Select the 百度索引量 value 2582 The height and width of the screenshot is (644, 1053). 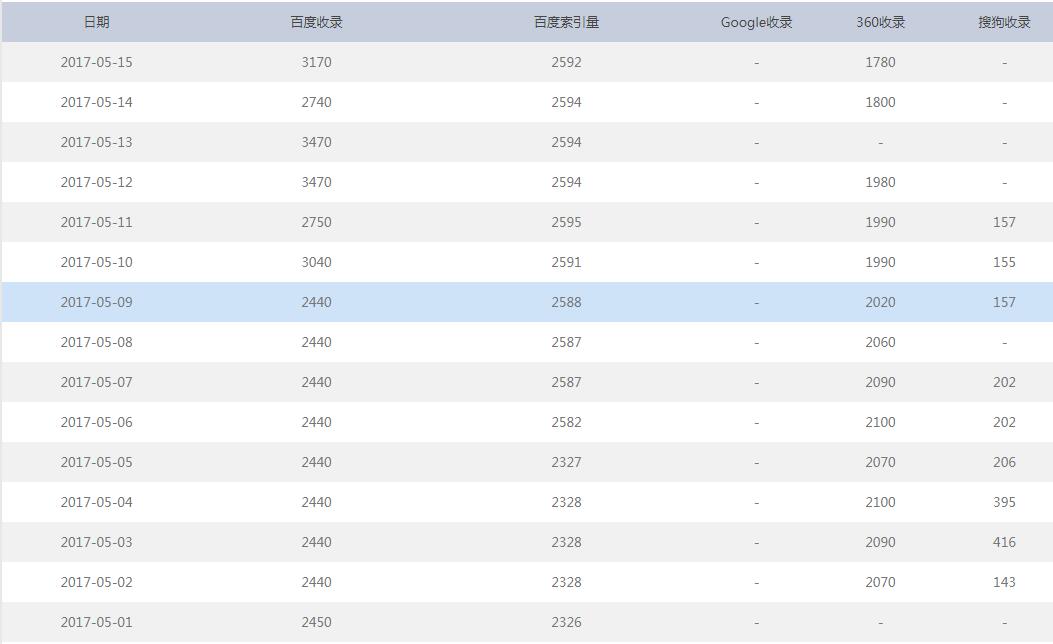point(566,422)
